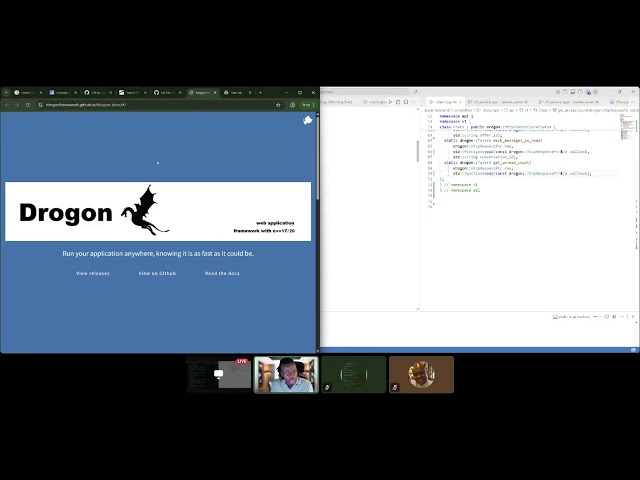Image resolution: width=640 pixels, height=480 pixels.
Task: Click the run icon in sidebar toolbar
Action: click(391, 102)
